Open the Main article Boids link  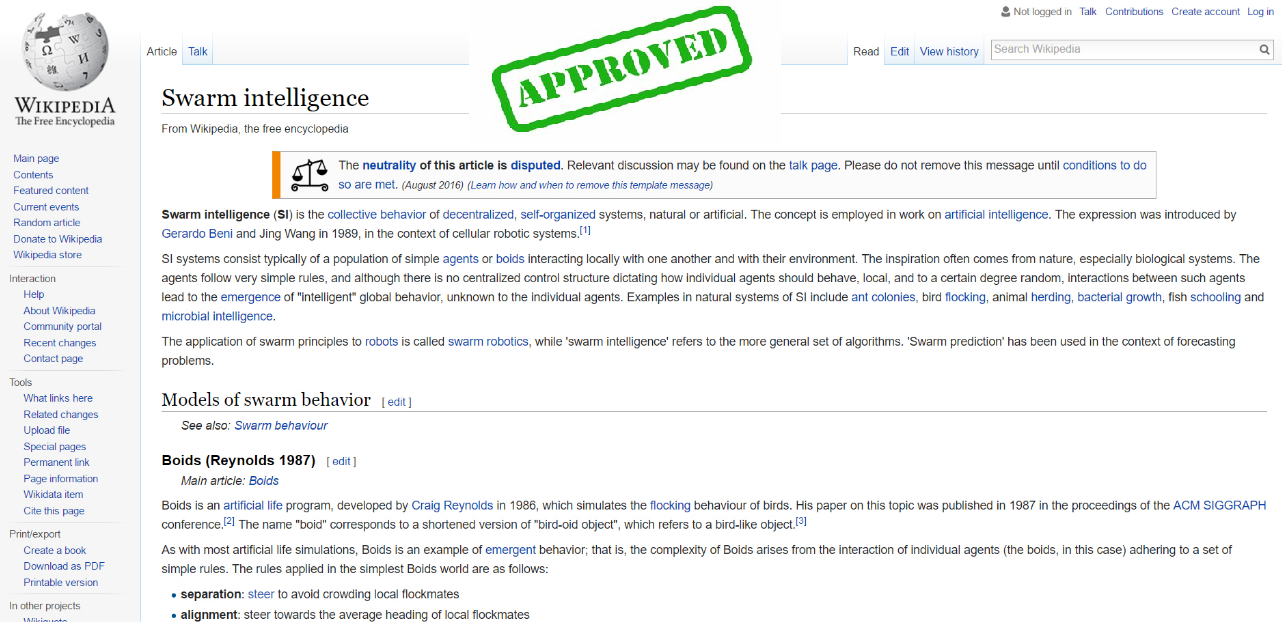[264, 481]
